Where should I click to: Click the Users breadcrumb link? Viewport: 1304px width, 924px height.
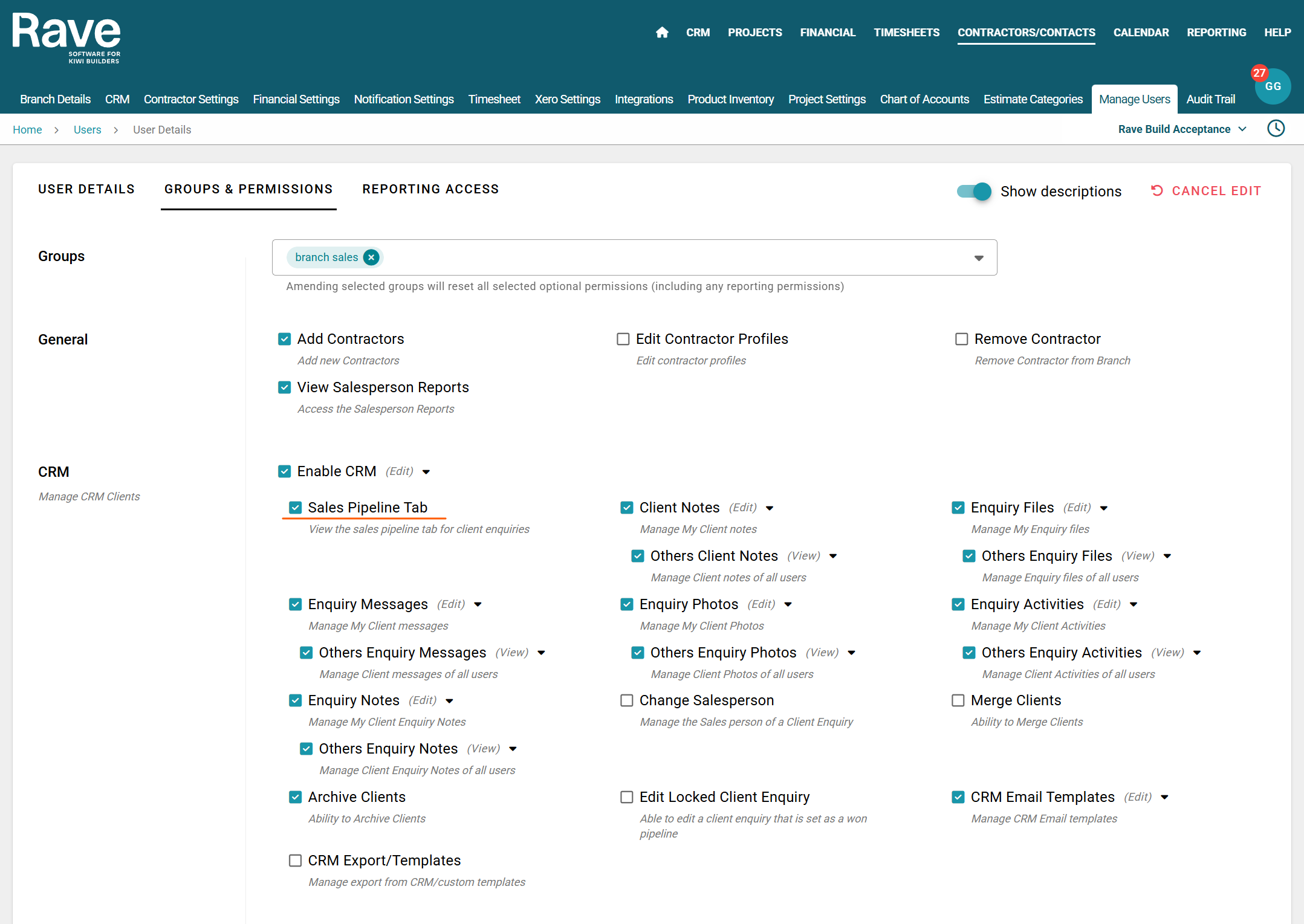coord(87,130)
